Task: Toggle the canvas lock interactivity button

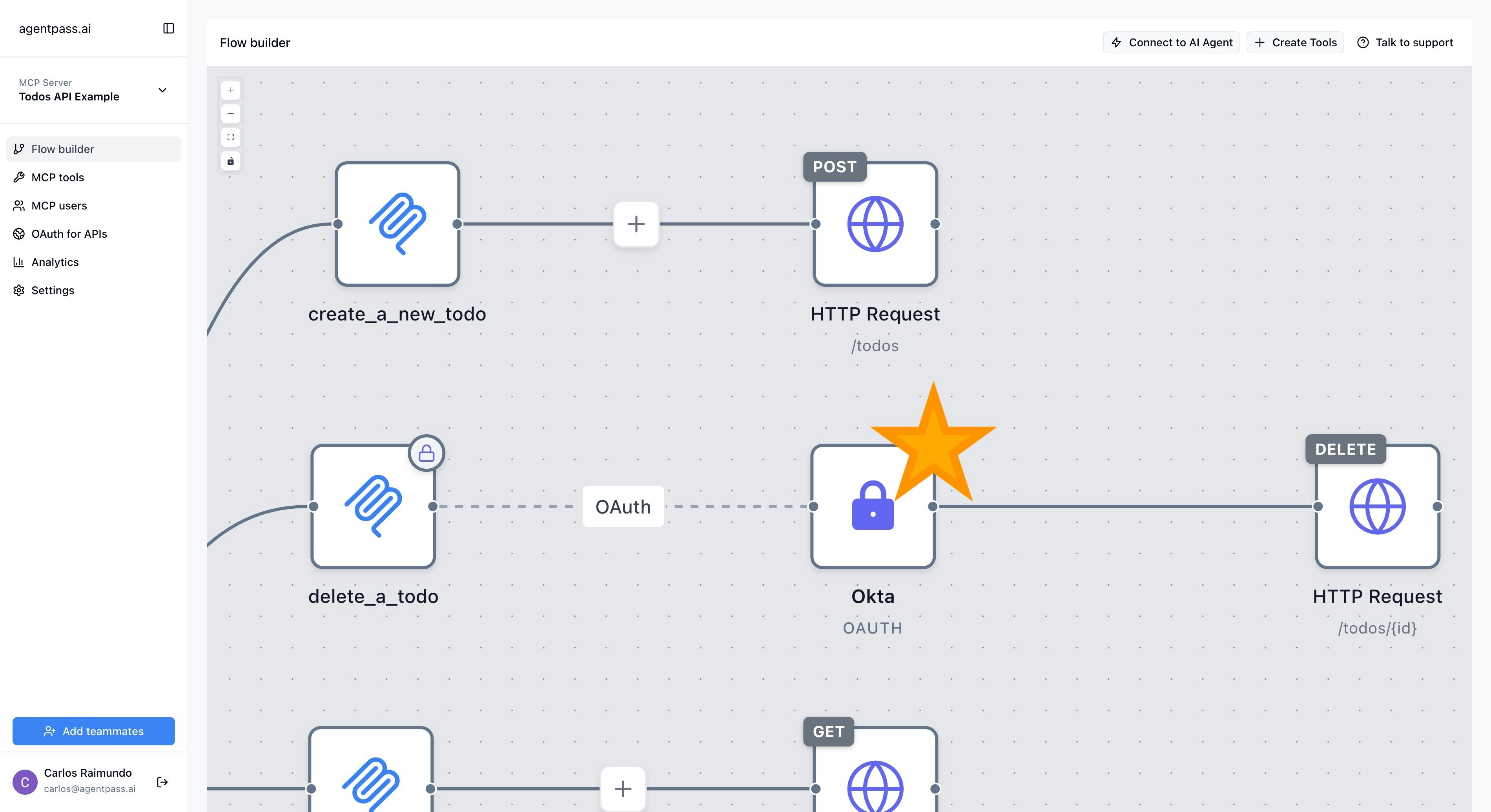Action: [x=230, y=161]
